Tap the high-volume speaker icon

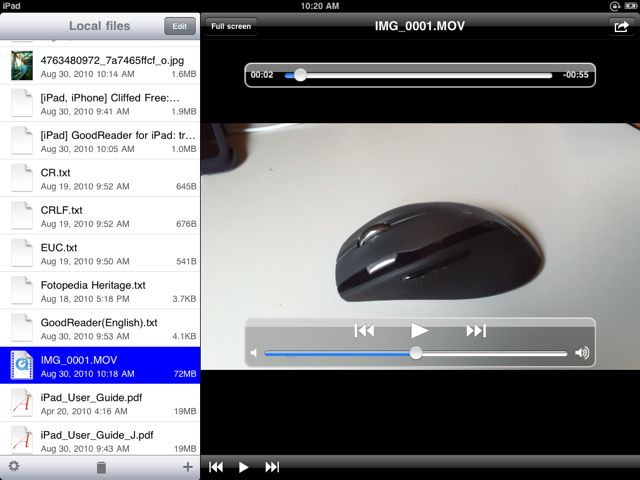coord(582,353)
